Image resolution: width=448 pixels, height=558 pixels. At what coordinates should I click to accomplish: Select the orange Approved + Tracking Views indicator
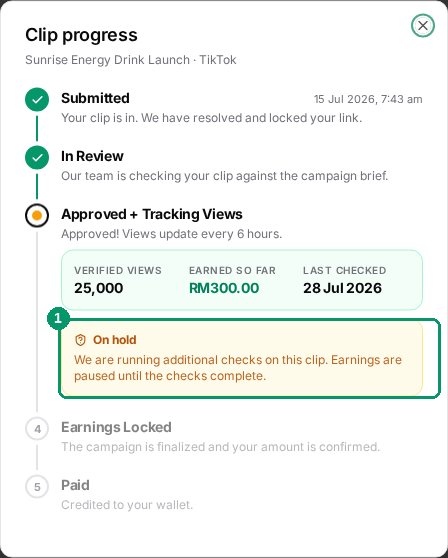(x=37, y=215)
